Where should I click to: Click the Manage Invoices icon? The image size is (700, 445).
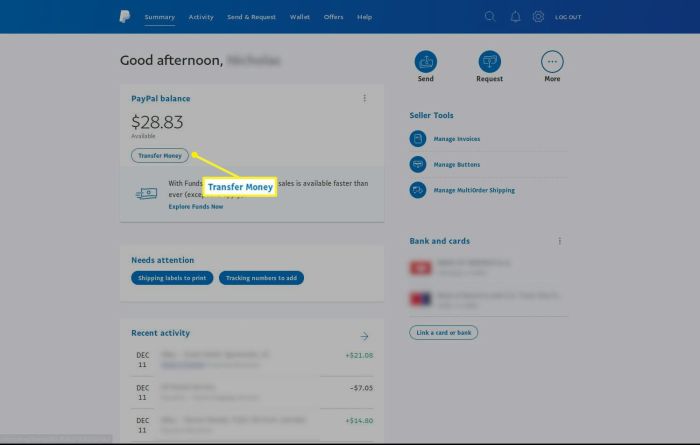click(418, 139)
